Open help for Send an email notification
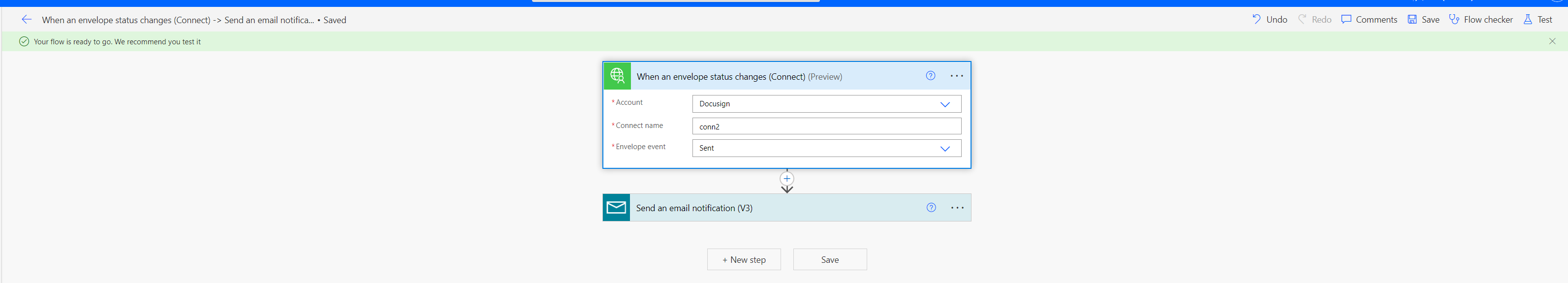The image size is (1568, 283). [x=931, y=208]
